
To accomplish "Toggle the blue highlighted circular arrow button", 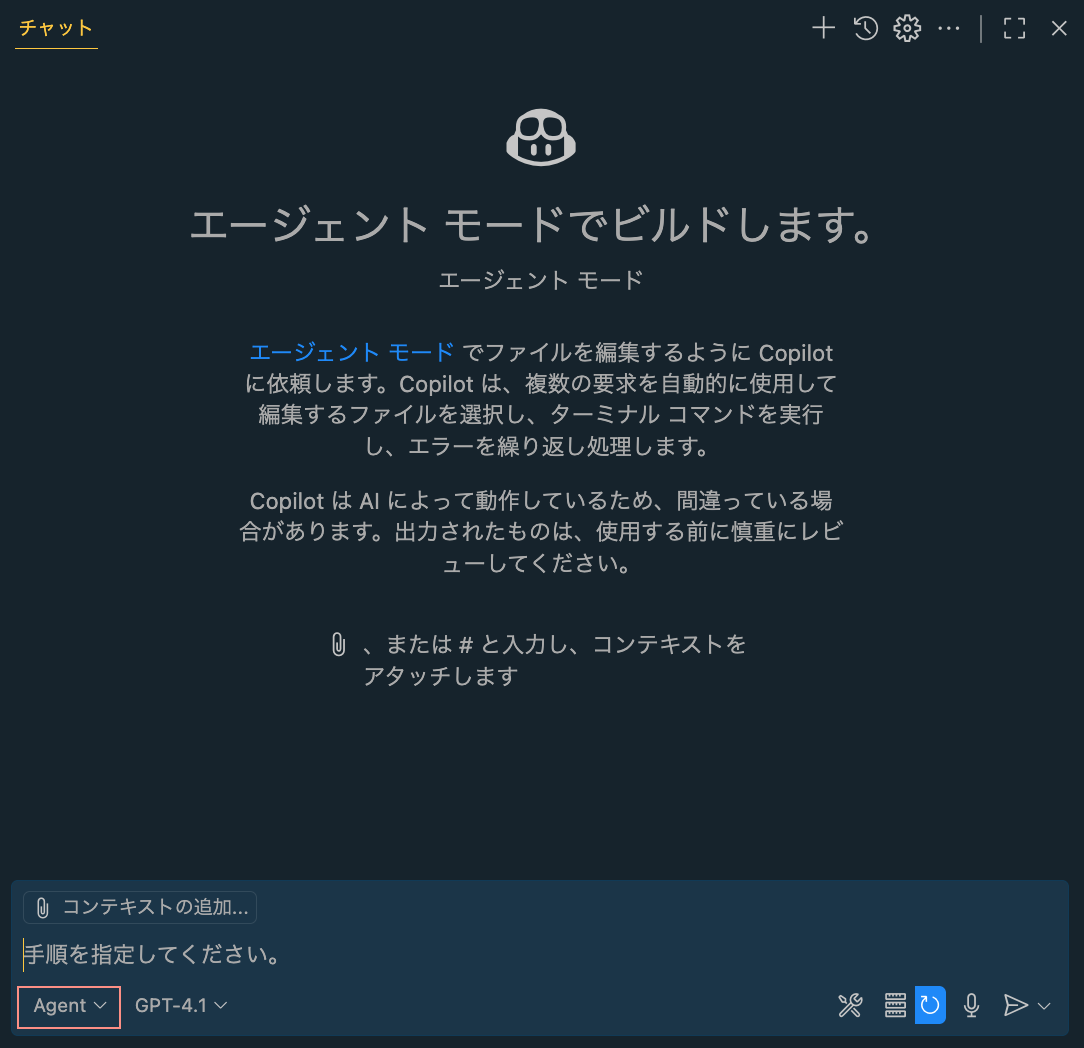I will pyautogui.click(x=930, y=1006).
